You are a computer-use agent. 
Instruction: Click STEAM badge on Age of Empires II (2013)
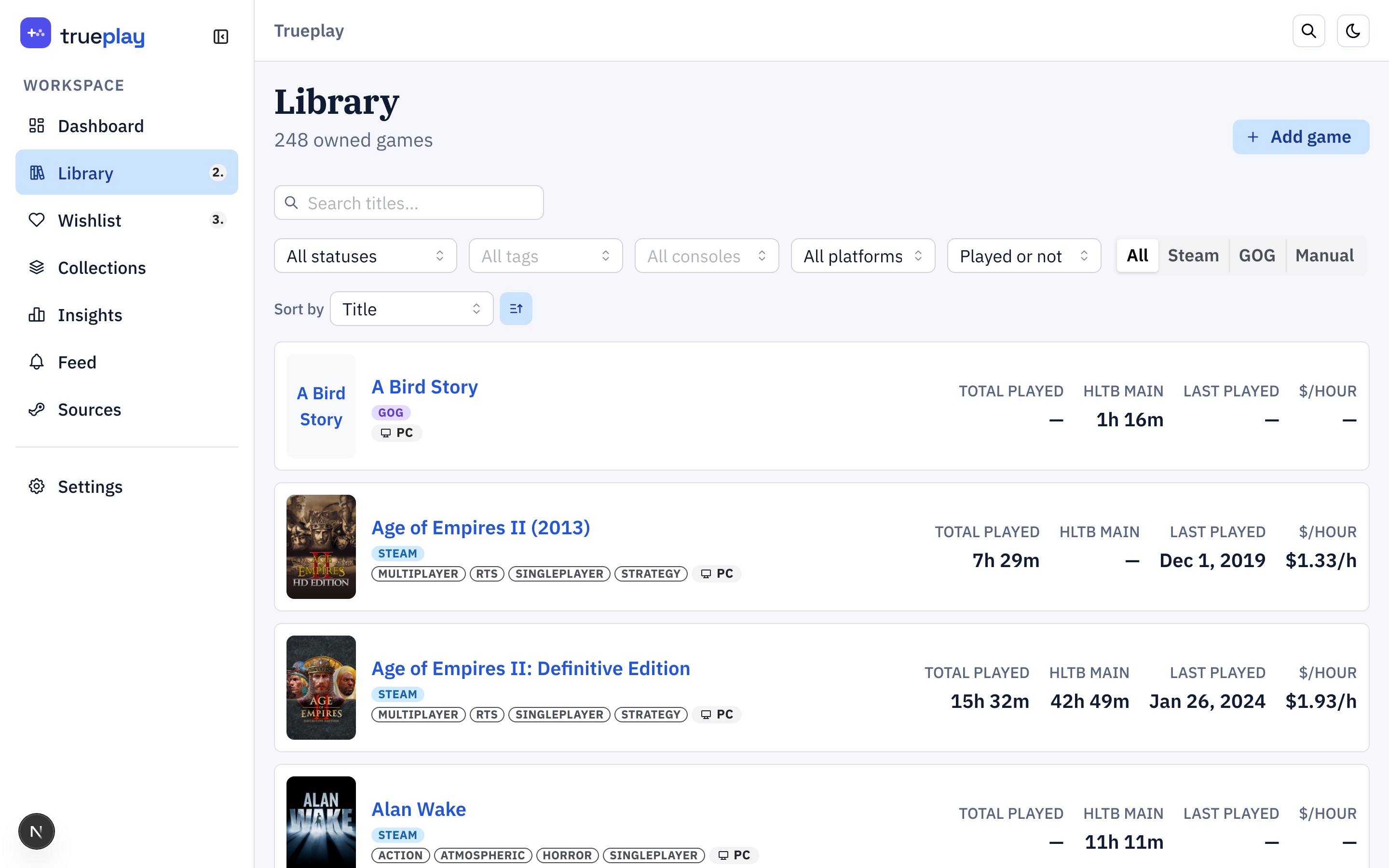398,554
